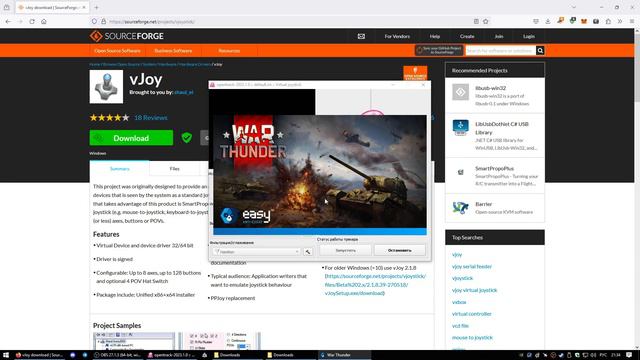640x360 pixels.
Task: Open the 18 Reviews link
Action: point(151,118)
